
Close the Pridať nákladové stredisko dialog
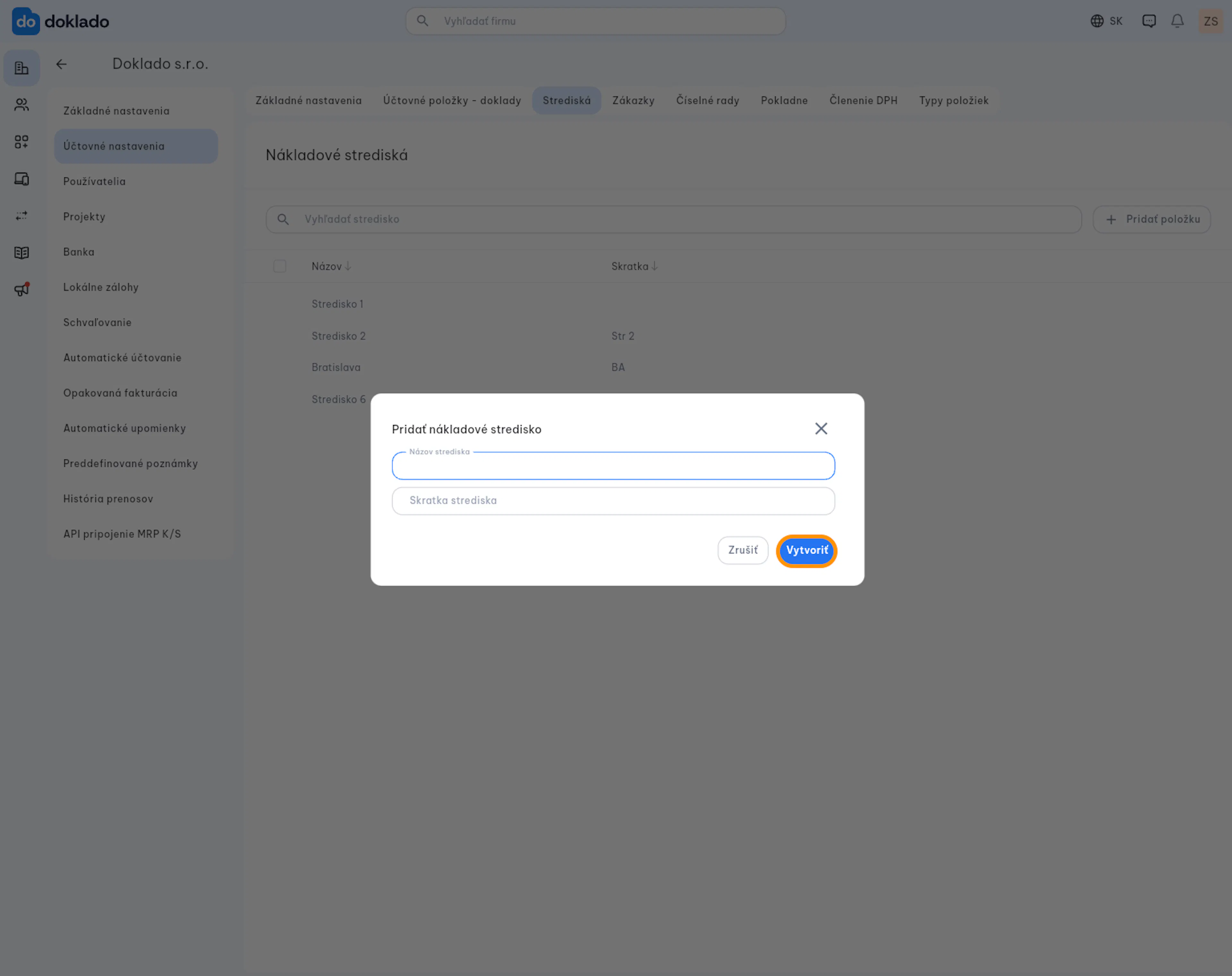click(821, 429)
